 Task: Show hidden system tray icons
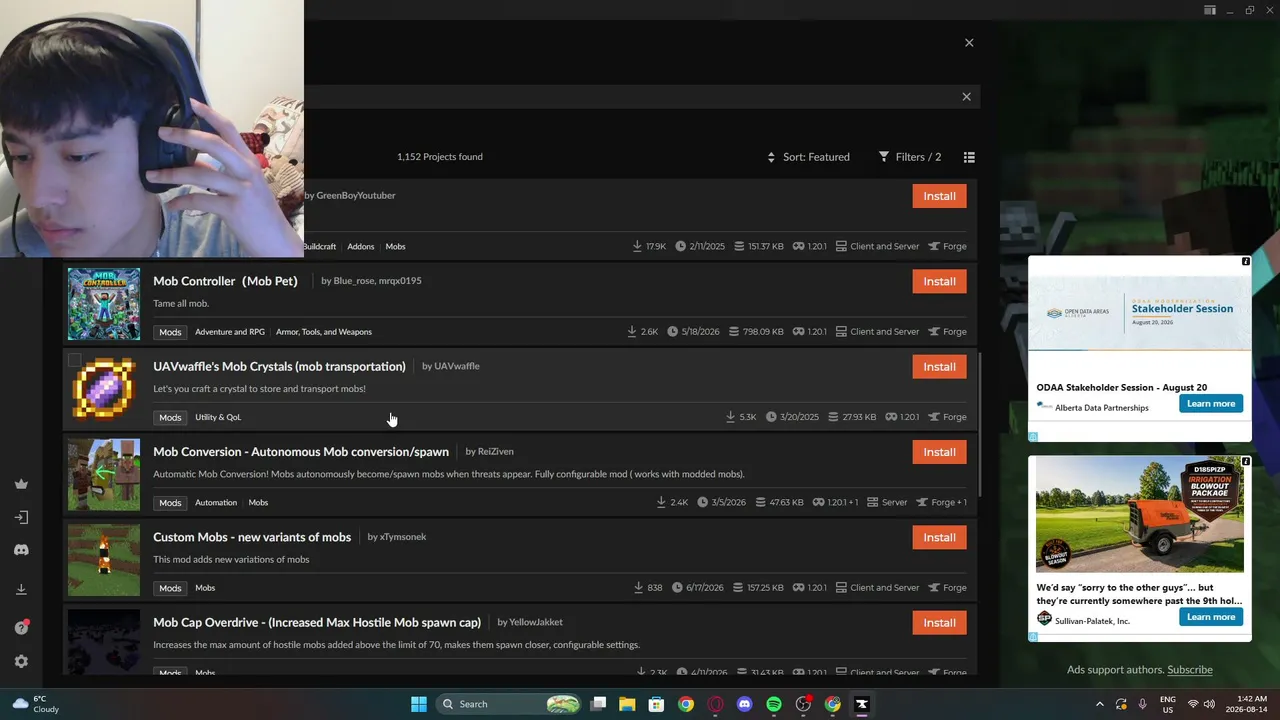(1100, 704)
